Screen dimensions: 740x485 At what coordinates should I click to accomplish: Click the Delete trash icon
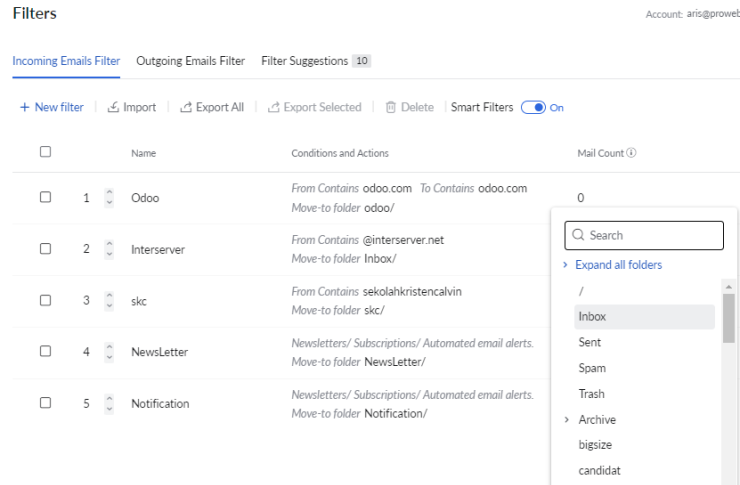391,107
